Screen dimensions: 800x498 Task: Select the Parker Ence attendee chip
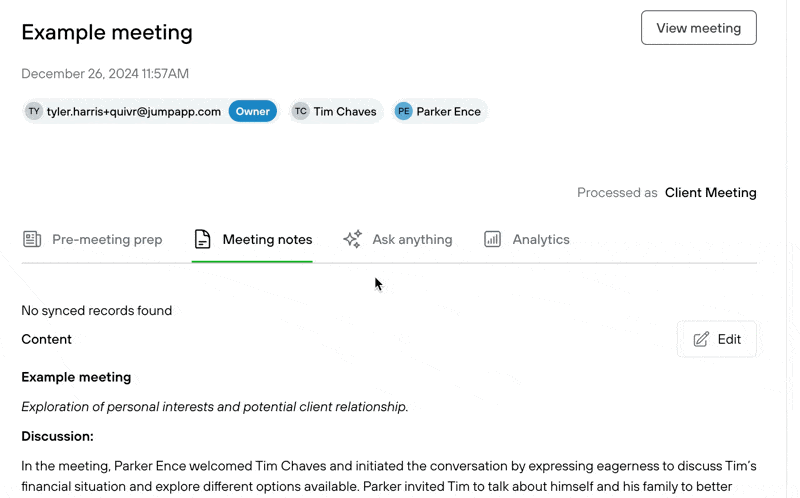coord(440,111)
